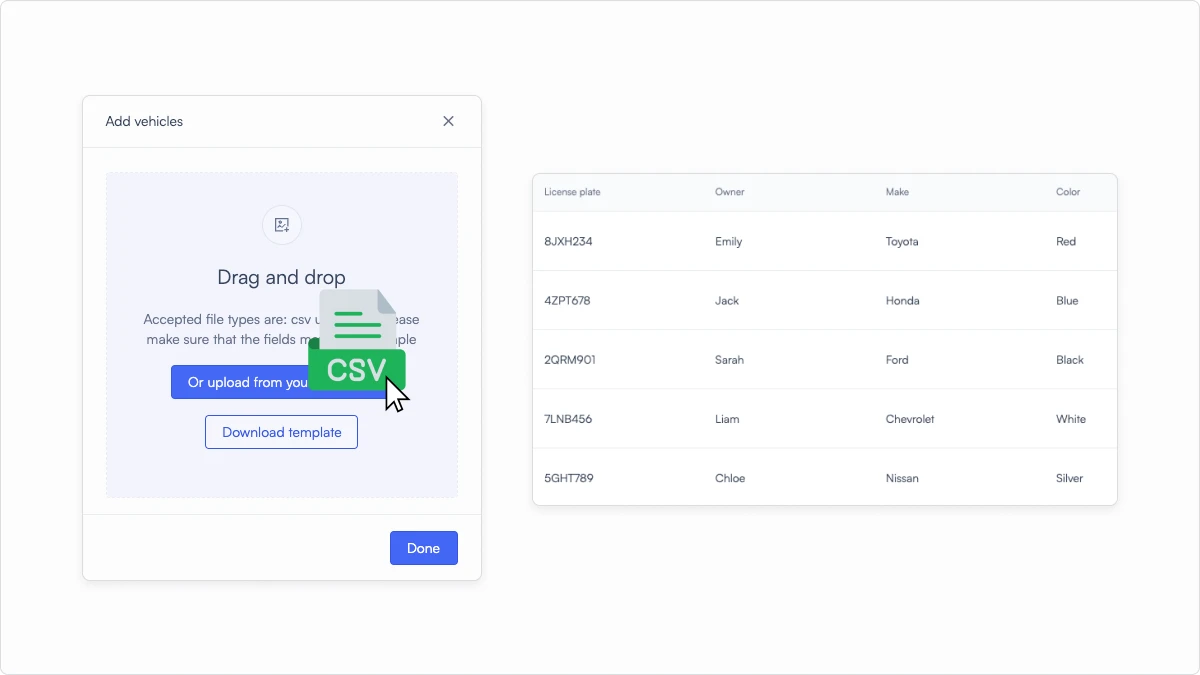
Task: Click the Make column header
Action: [897, 192]
